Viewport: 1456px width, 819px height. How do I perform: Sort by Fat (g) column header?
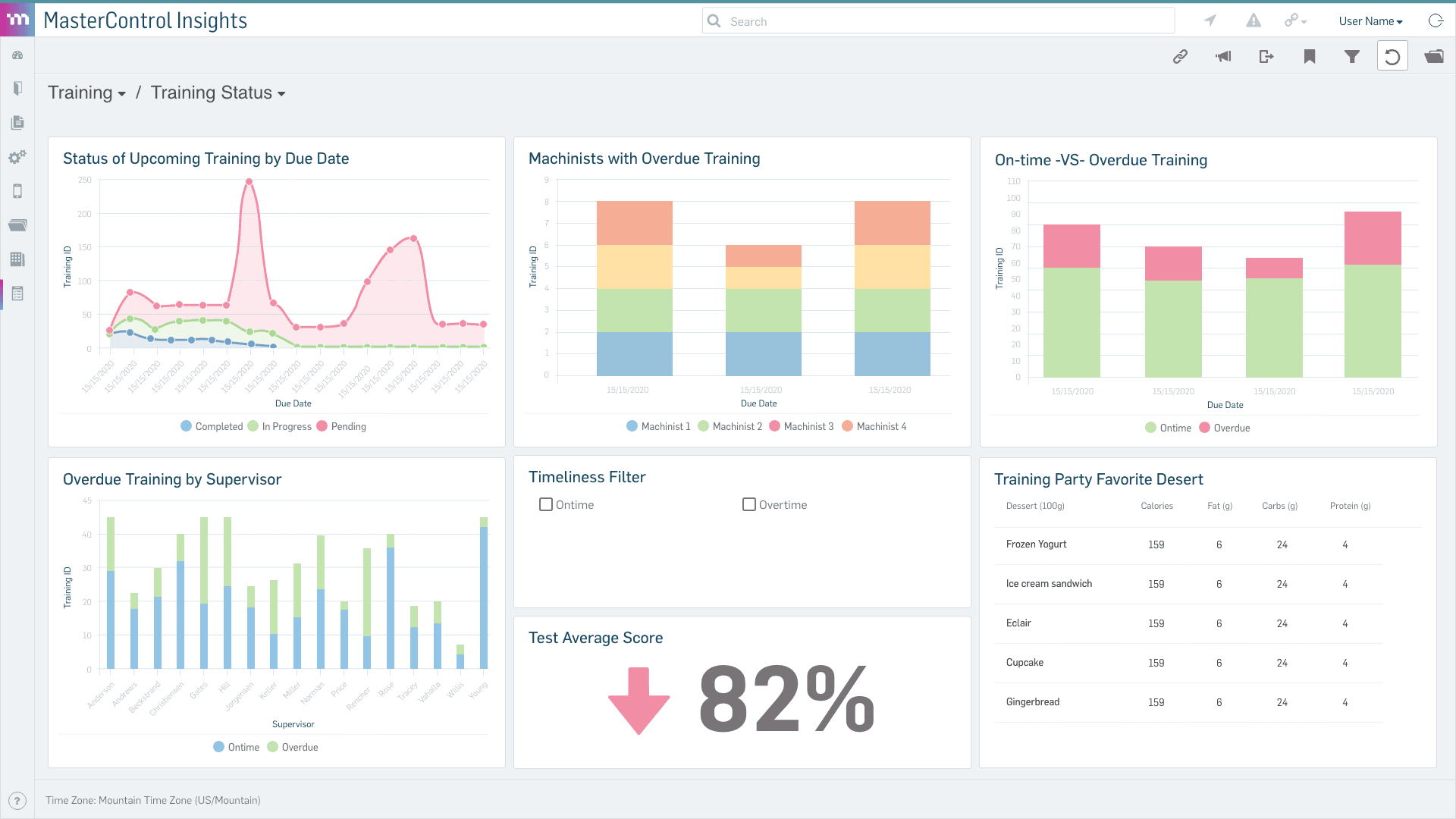[x=1219, y=506]
